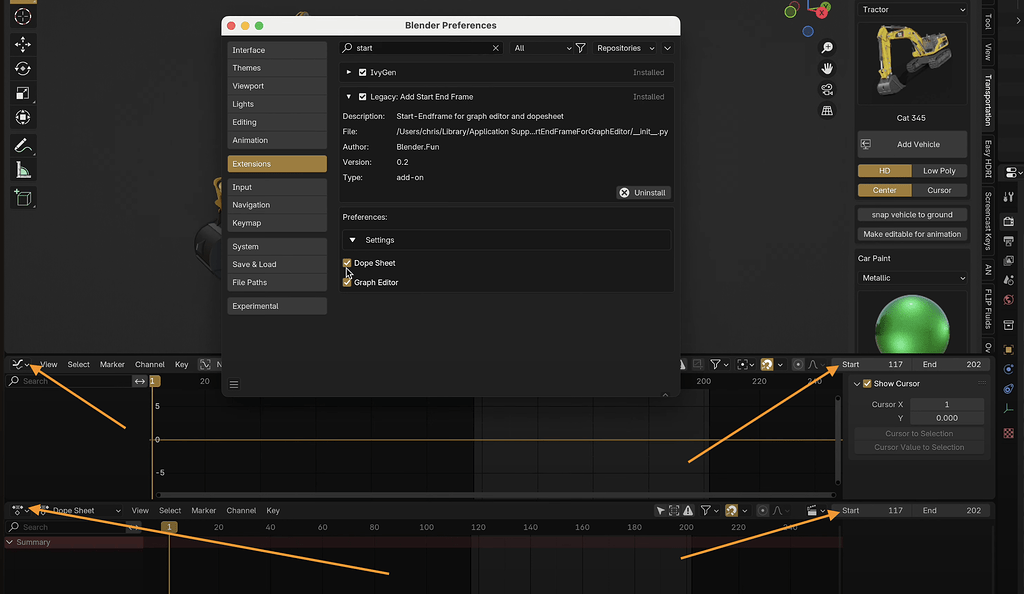Open the Metallic car paint dropdown
This screenshot has height=594, width=1024.
pyautogui.click(x=912, y=278)
